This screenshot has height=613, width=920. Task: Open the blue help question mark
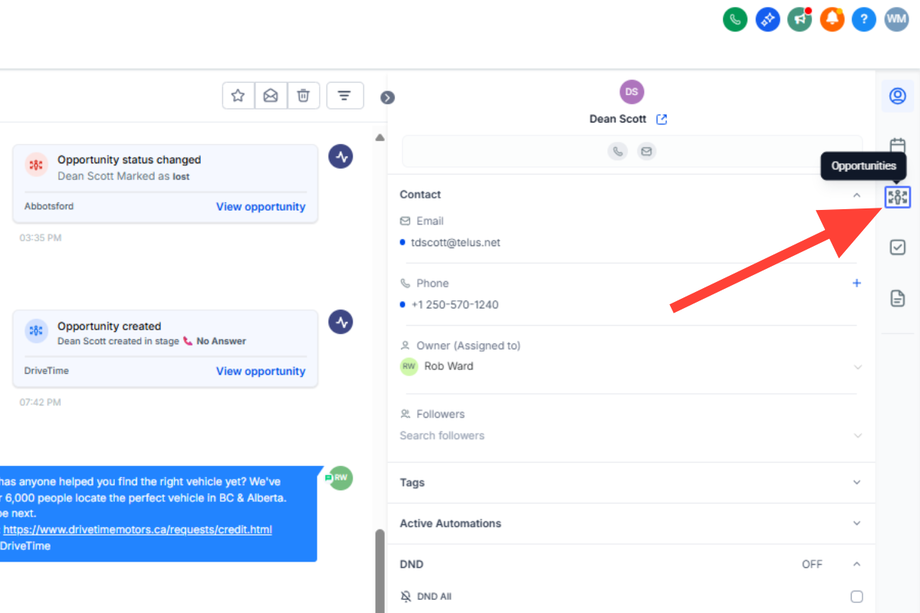pos(864,19)
